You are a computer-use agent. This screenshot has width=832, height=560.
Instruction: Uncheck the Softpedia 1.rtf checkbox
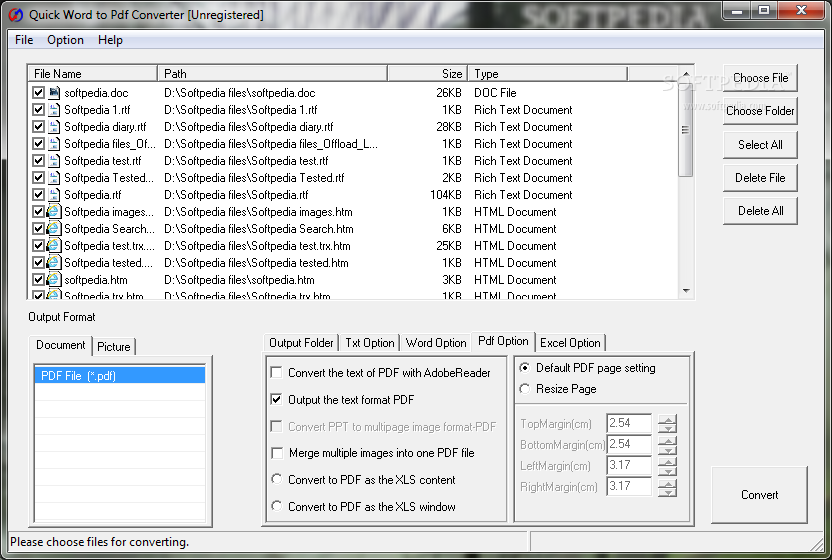[38, 110]
